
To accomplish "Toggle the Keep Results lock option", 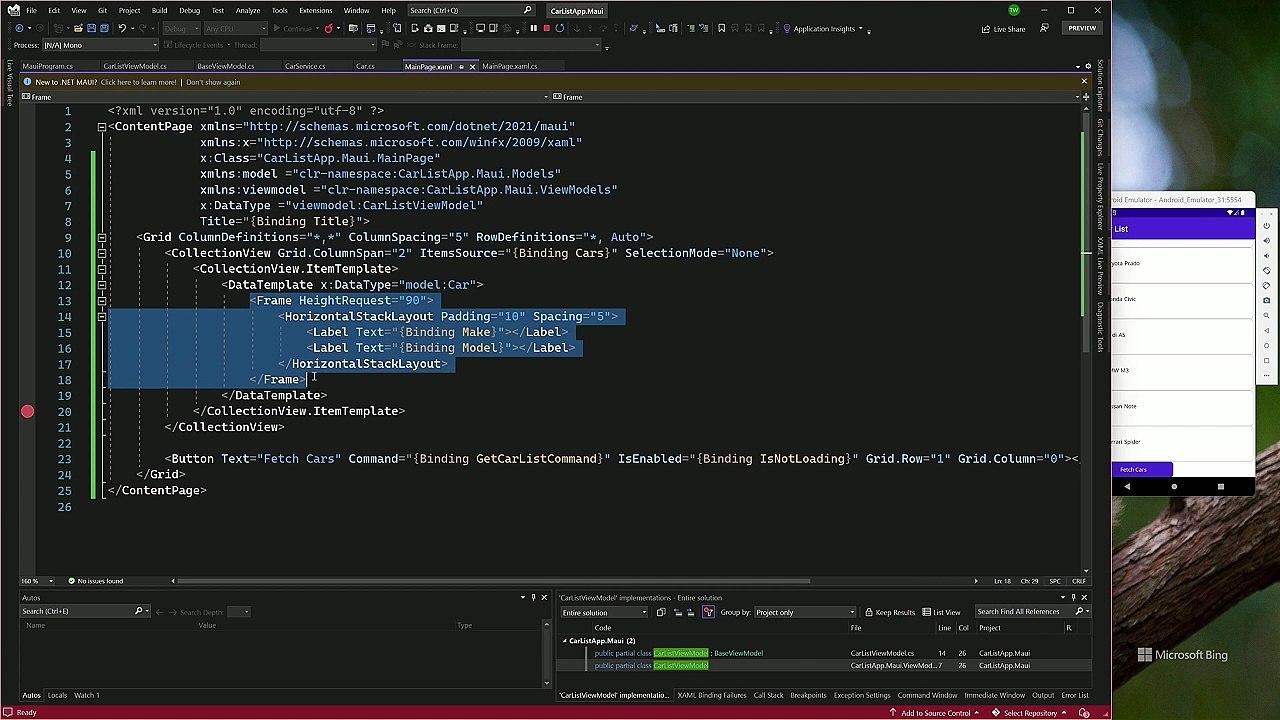I will tap(890, 612).
